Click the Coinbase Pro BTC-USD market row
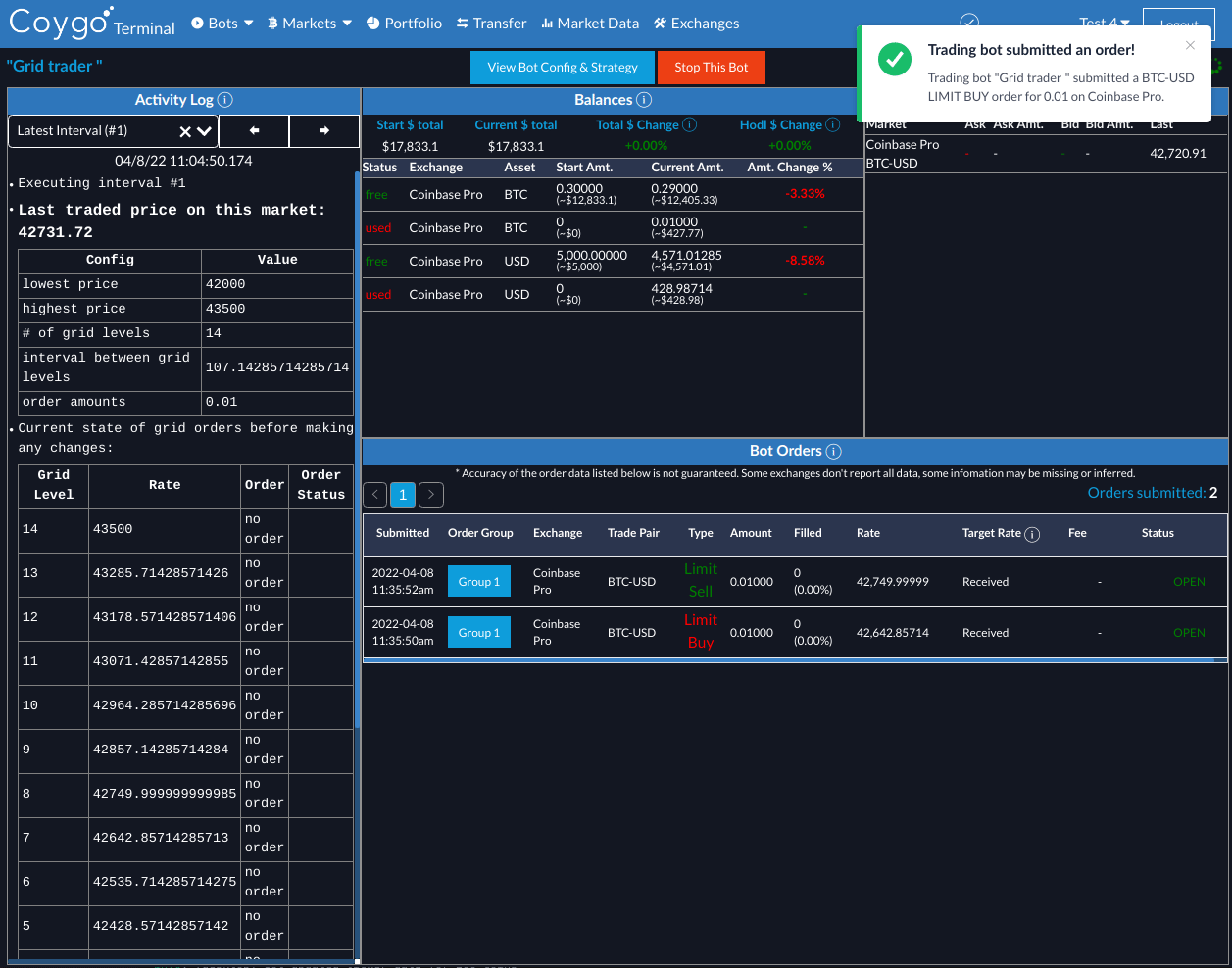Viewport: 1232px width, 968px height. 1046,154
